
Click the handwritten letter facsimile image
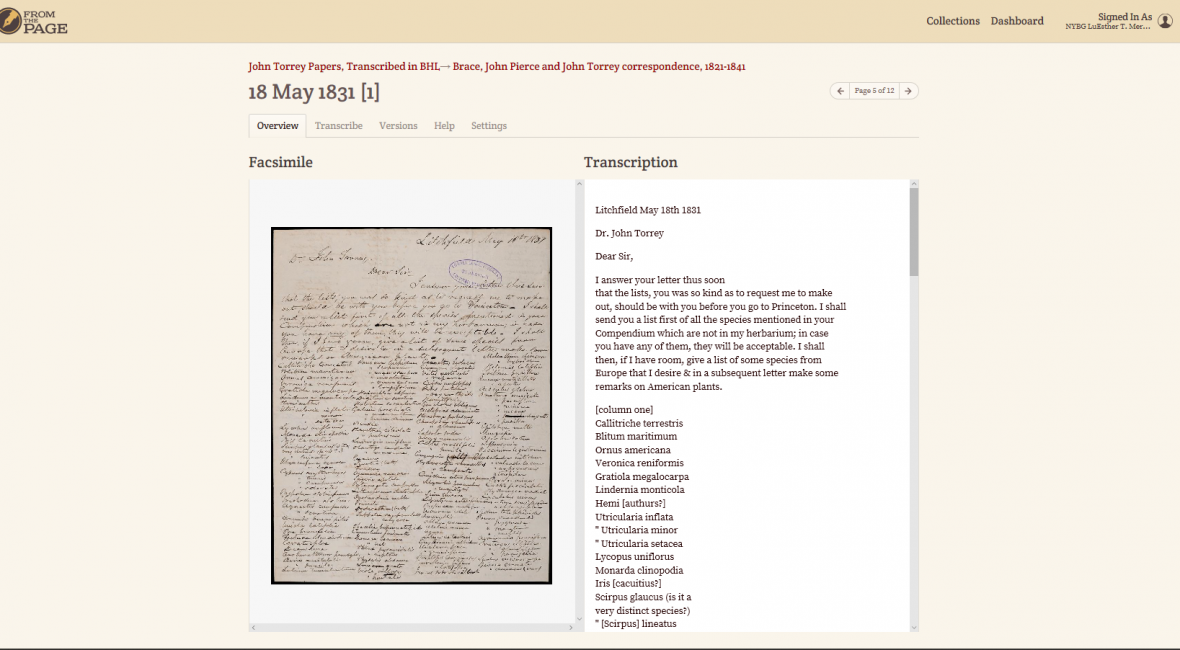(411, 405)
